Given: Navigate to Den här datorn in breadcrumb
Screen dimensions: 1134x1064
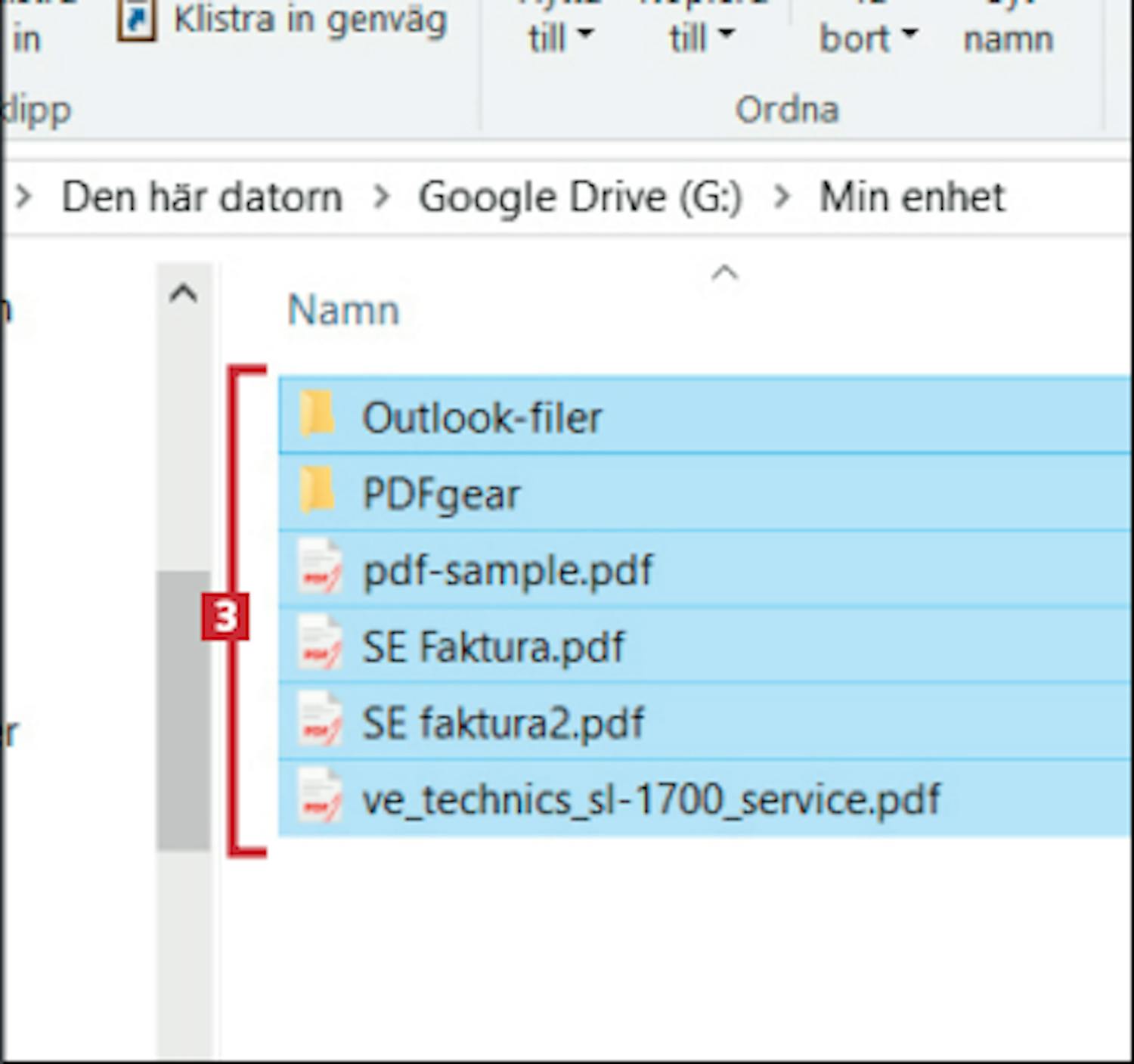Looking at the screenshot, I should click(x=202, y=197).
